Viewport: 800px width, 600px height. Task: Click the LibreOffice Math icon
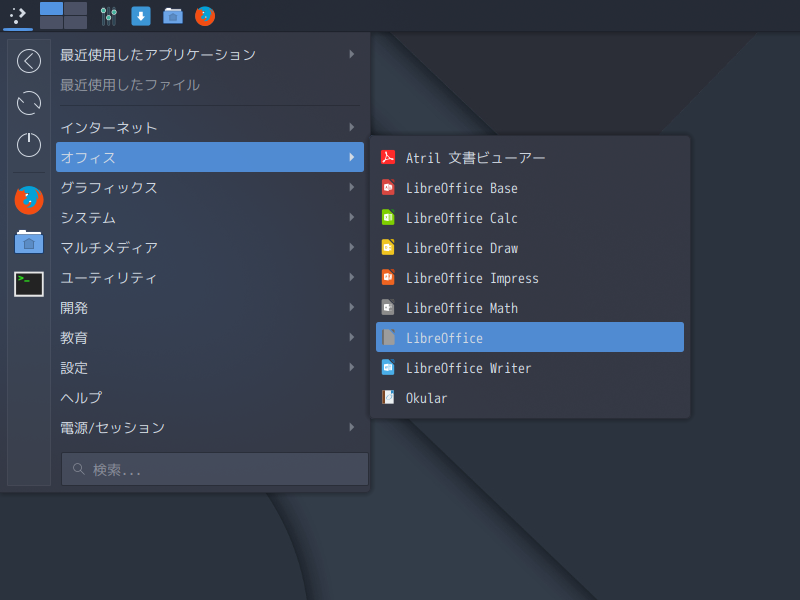[388, 308]
